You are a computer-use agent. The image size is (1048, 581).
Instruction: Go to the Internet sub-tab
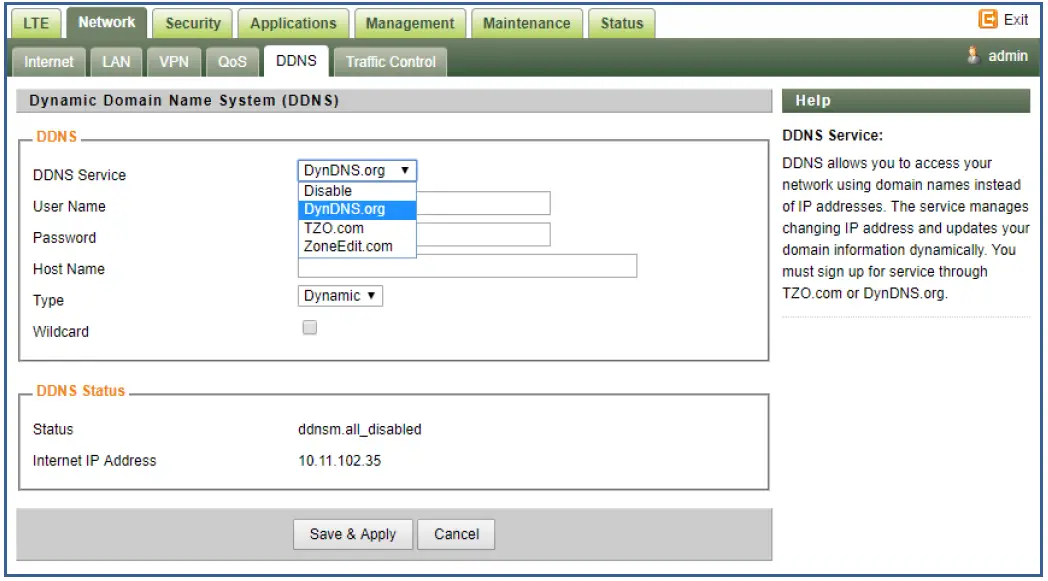click(49, 62)
